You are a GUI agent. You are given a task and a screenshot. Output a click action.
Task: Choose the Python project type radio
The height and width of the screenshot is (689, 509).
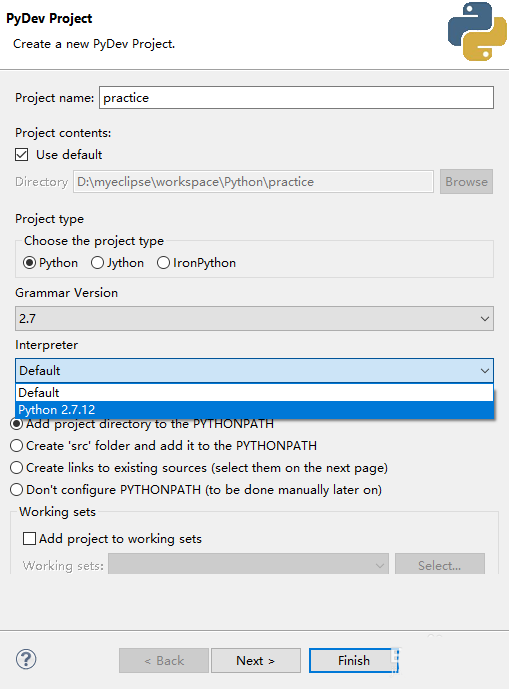(29, 263)
